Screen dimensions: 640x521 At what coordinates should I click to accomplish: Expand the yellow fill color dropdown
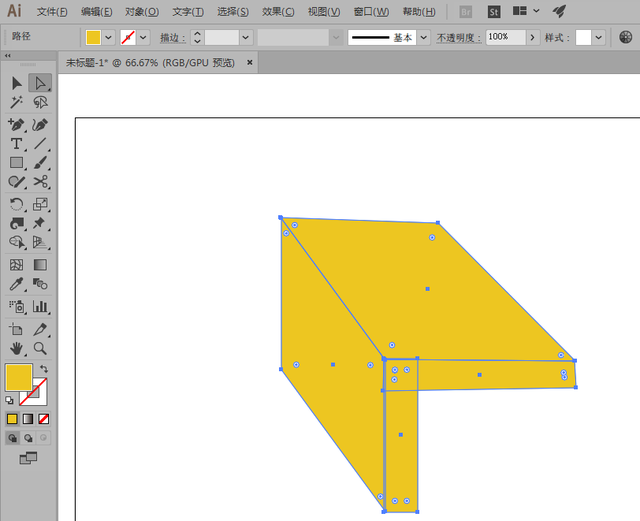[x=109, y=38]
